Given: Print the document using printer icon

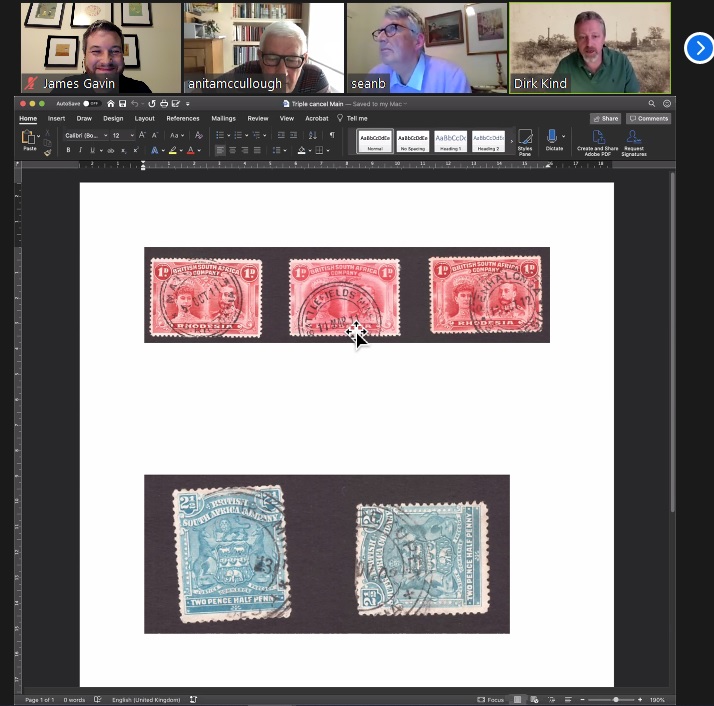Looking at the screenshot, I should click(164, 104).
